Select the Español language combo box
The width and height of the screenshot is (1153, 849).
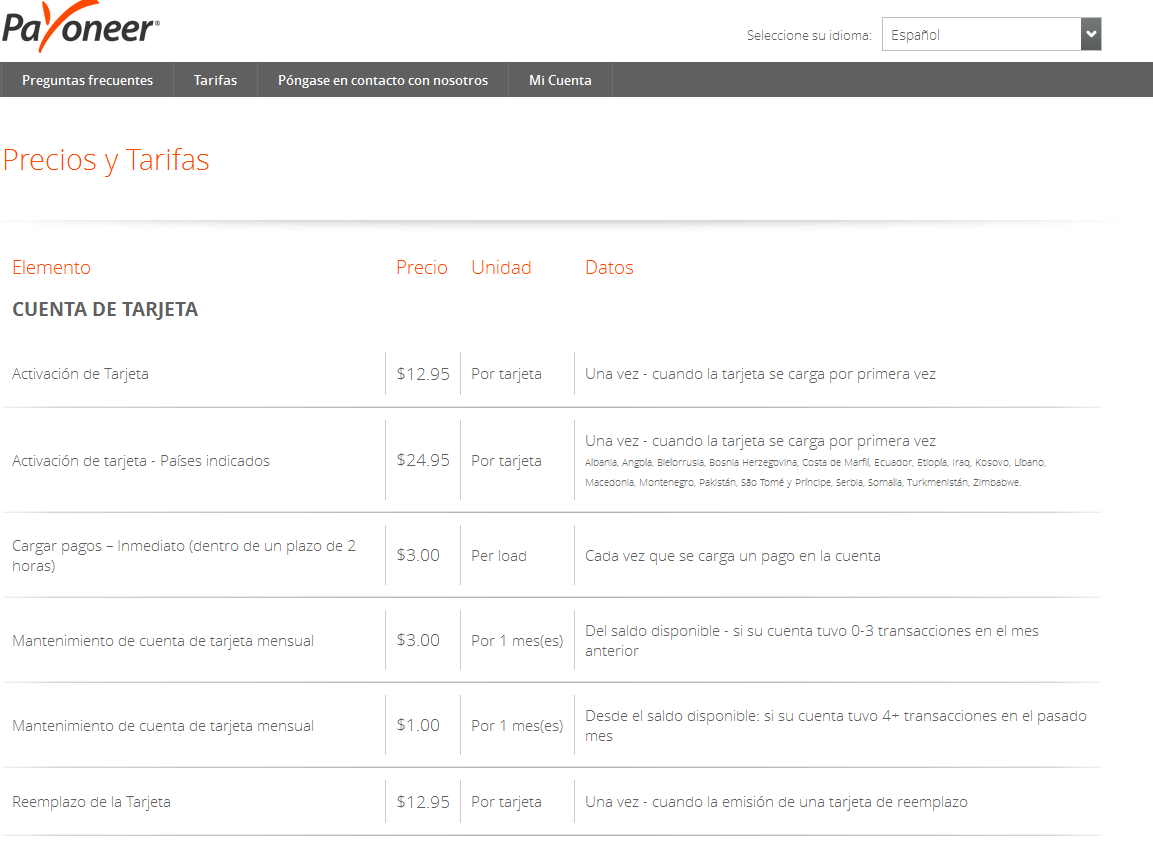coord(980,35)
